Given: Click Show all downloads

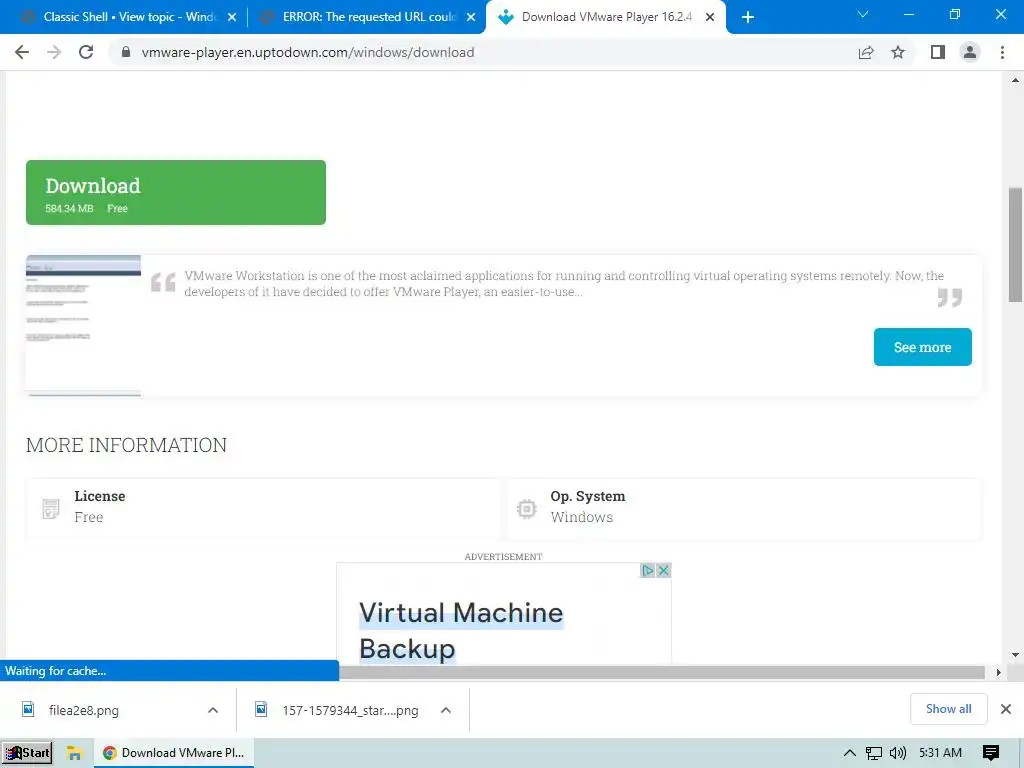Looking at the screenshot, I should coord(948,709).
